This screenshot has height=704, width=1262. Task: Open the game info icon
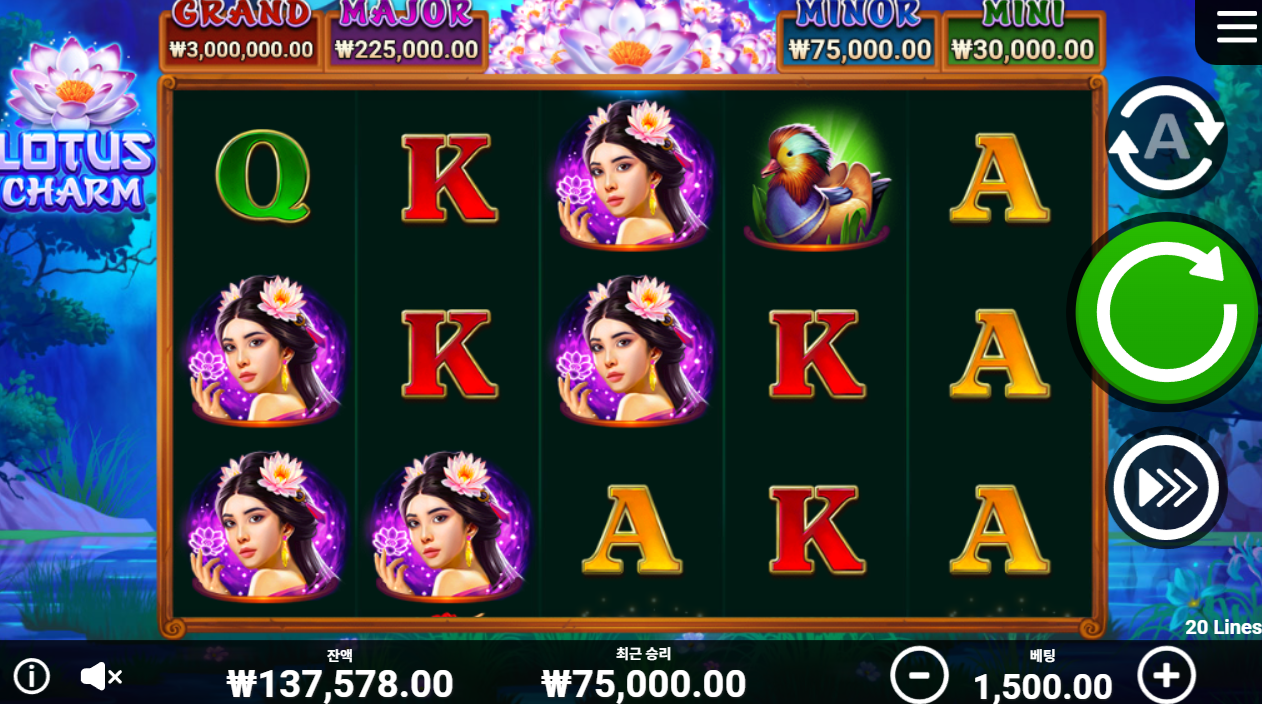click(32, 677)
